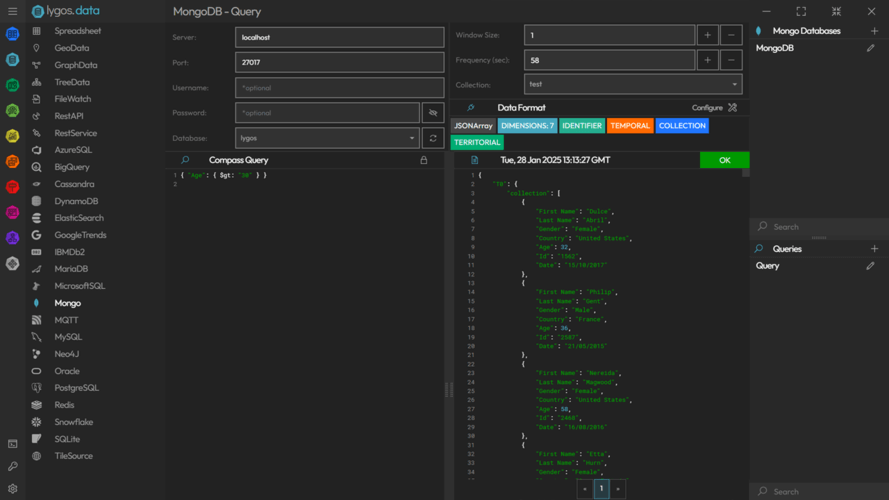Viewport: 889px width, 500px height.
Task: Click the BigQuery icon
Action: 36,167
